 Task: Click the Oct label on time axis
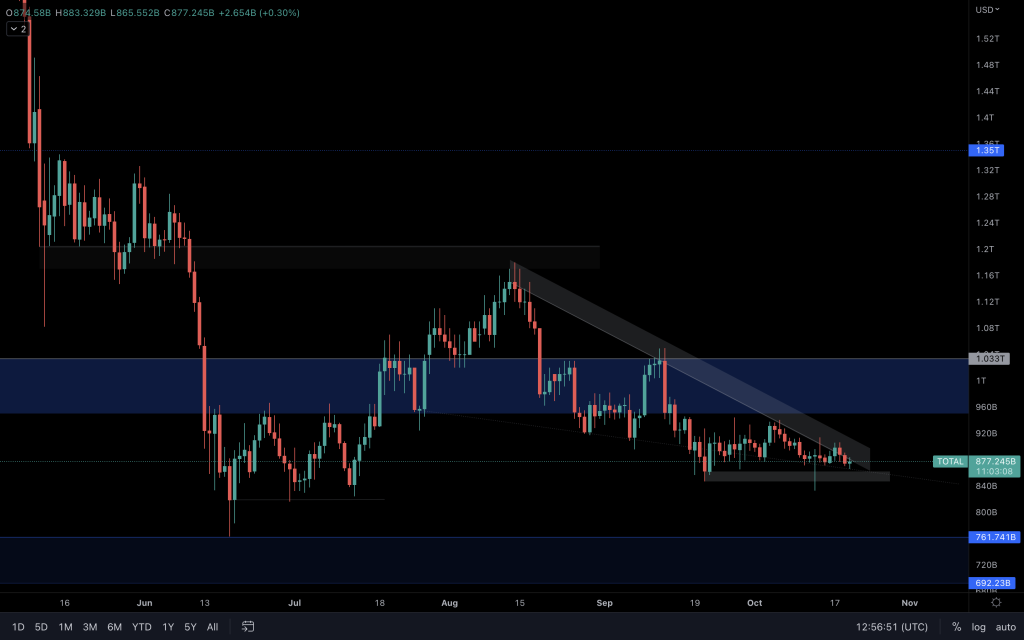point(754,603)
